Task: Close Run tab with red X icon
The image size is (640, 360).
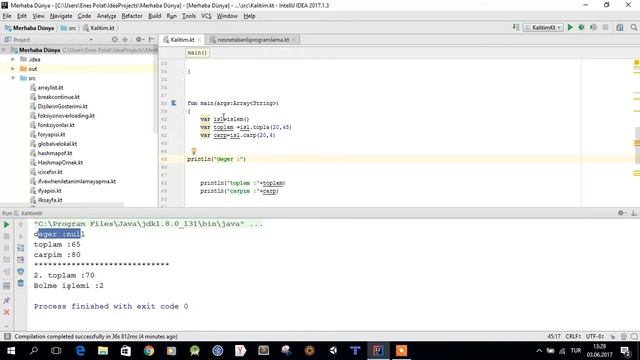Action: pyautogui.click(x=7, y=312)
